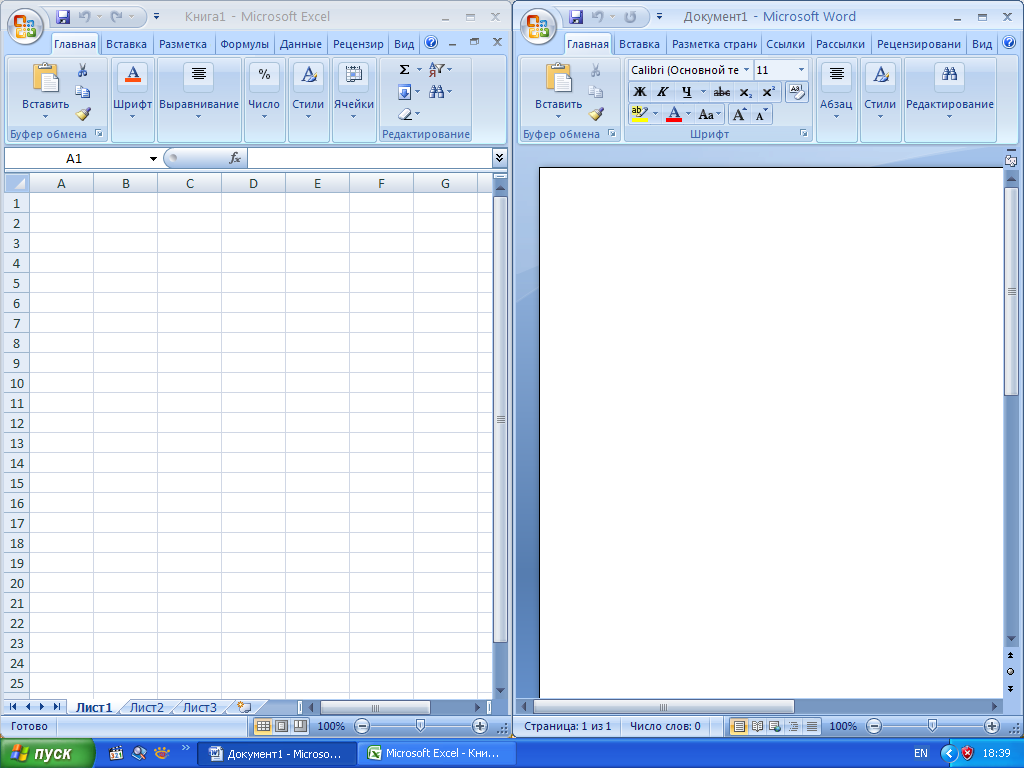Adjust the Excel zoom slider handle
The height and width of the screenshot is (768, 1024).
coord(420,726)
